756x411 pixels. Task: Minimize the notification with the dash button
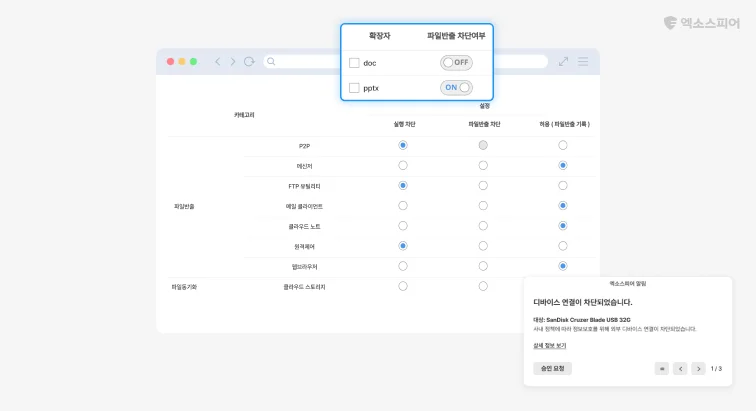(662, 369)
